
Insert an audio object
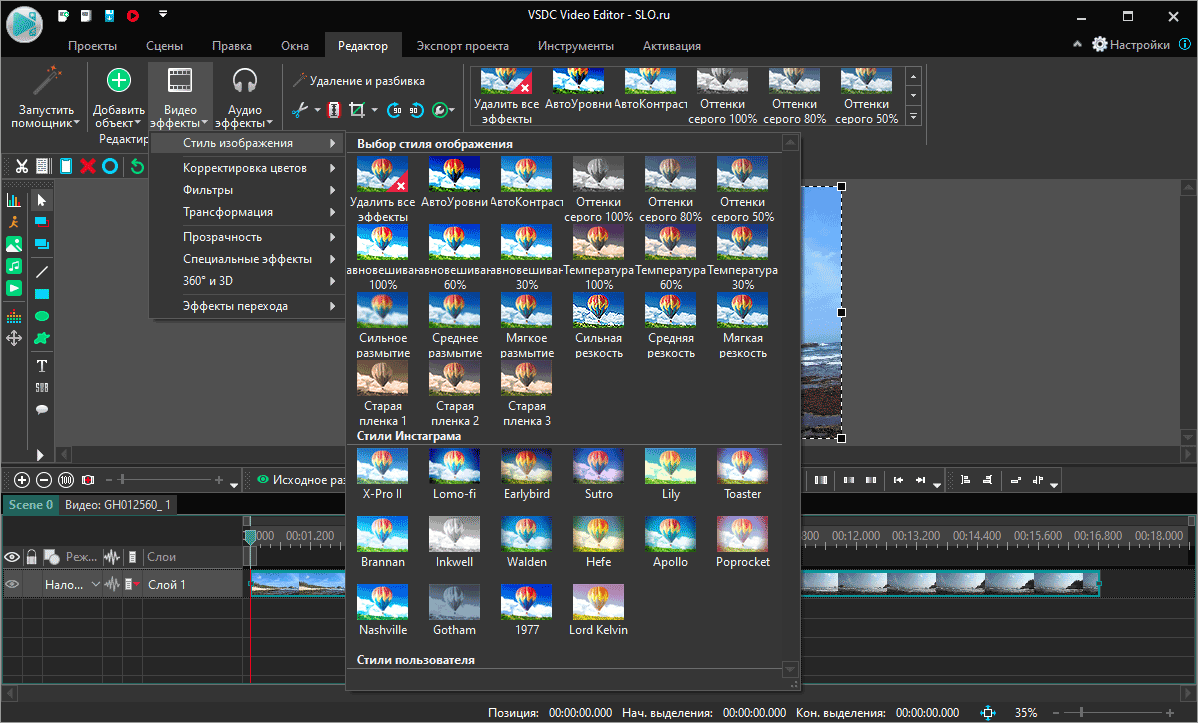coord(14,266)
